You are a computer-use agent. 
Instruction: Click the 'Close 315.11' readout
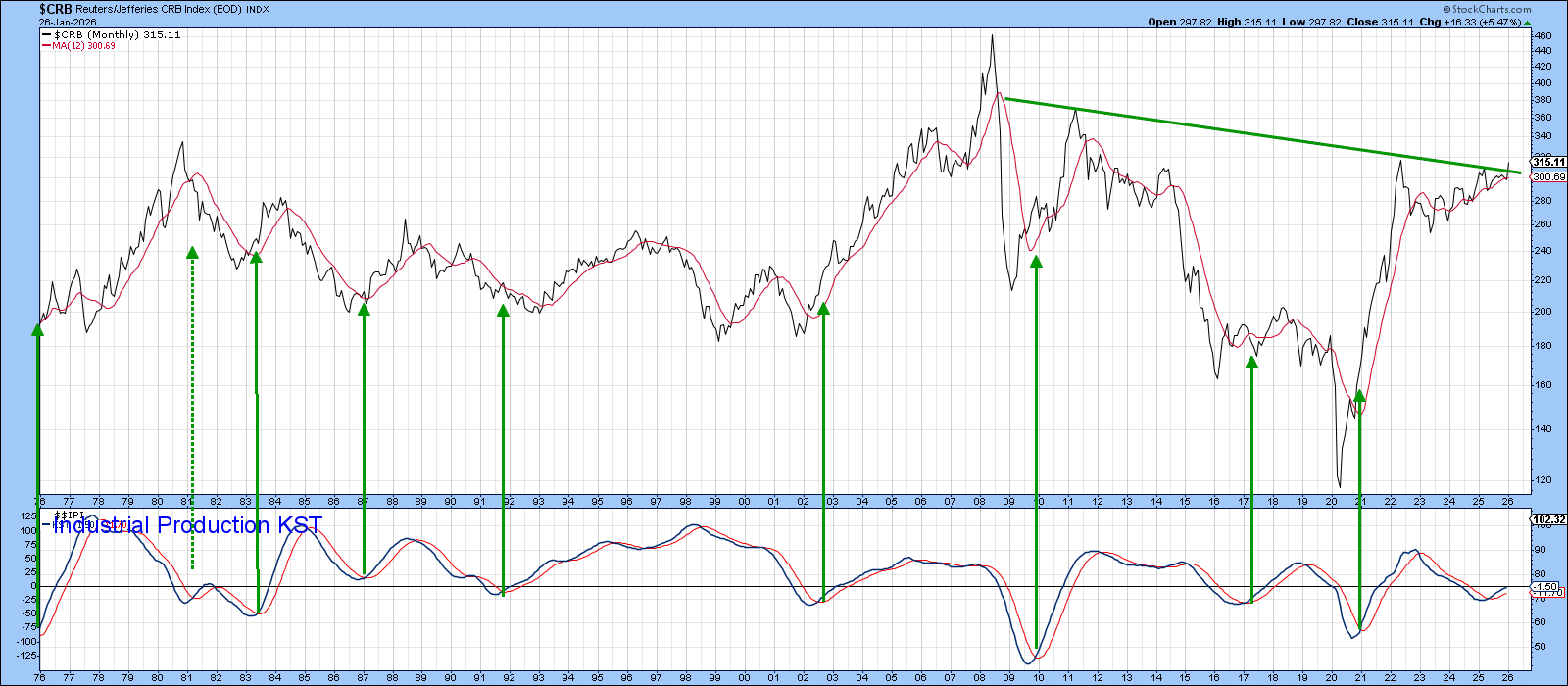pos(1380,22)
